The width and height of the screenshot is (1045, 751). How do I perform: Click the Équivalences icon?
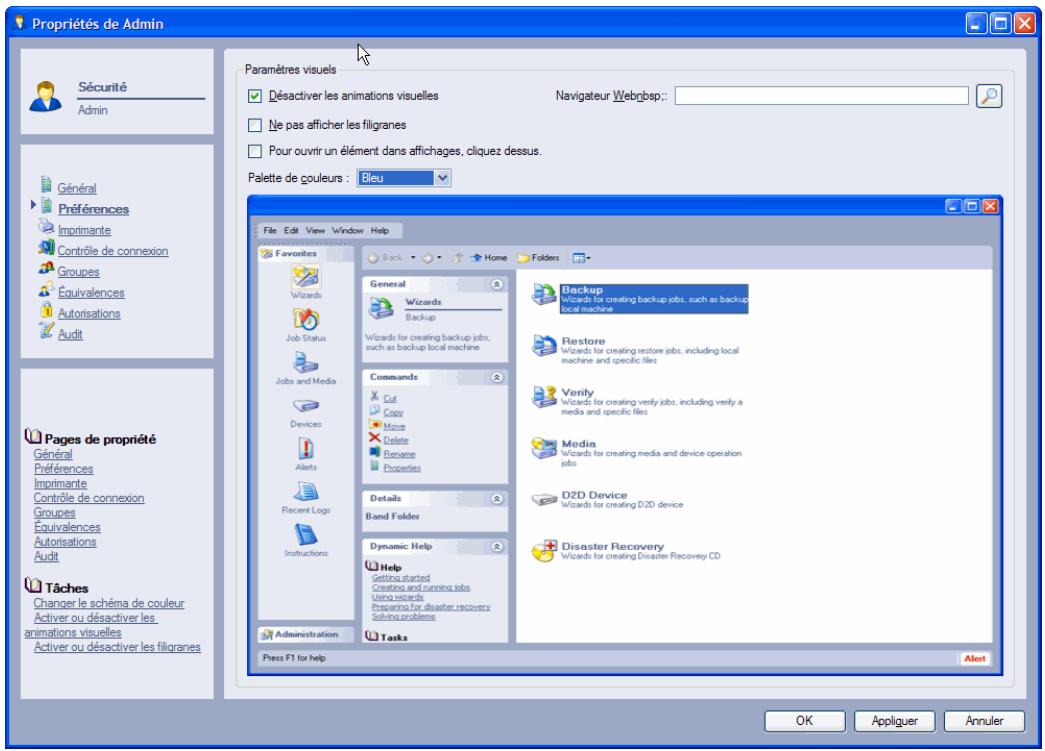(x=46, y=289)
